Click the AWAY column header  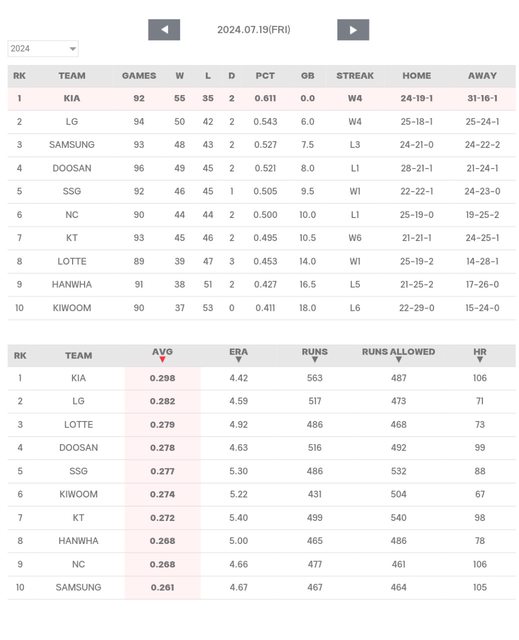point(482,76)
